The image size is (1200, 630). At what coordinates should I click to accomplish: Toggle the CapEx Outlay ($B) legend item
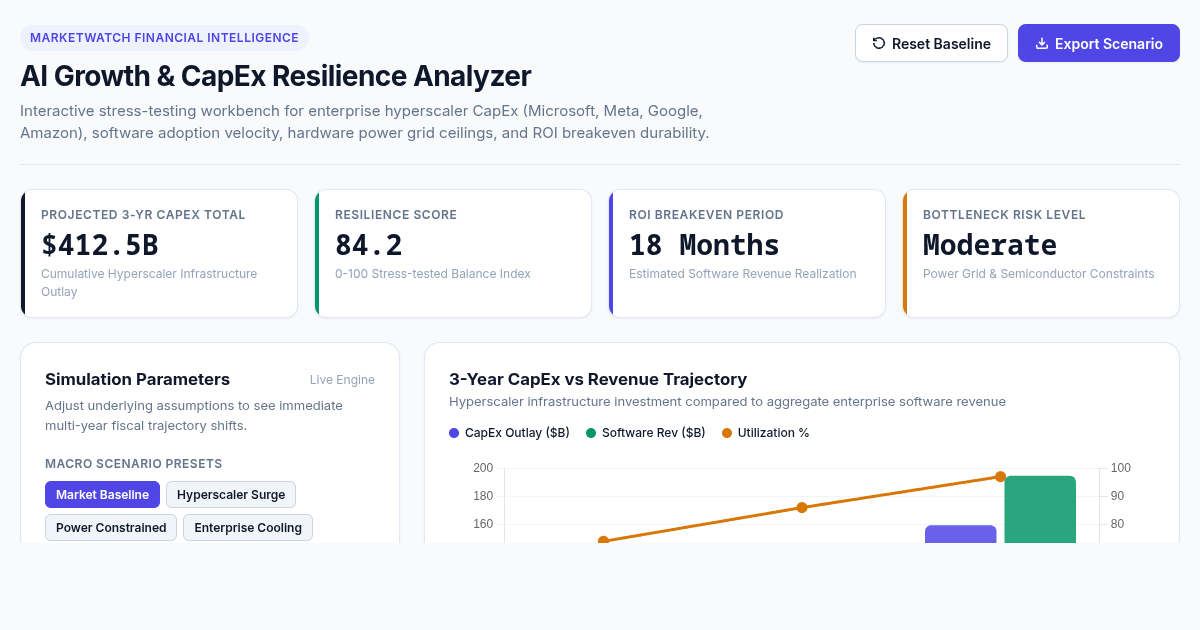(509, 433)
